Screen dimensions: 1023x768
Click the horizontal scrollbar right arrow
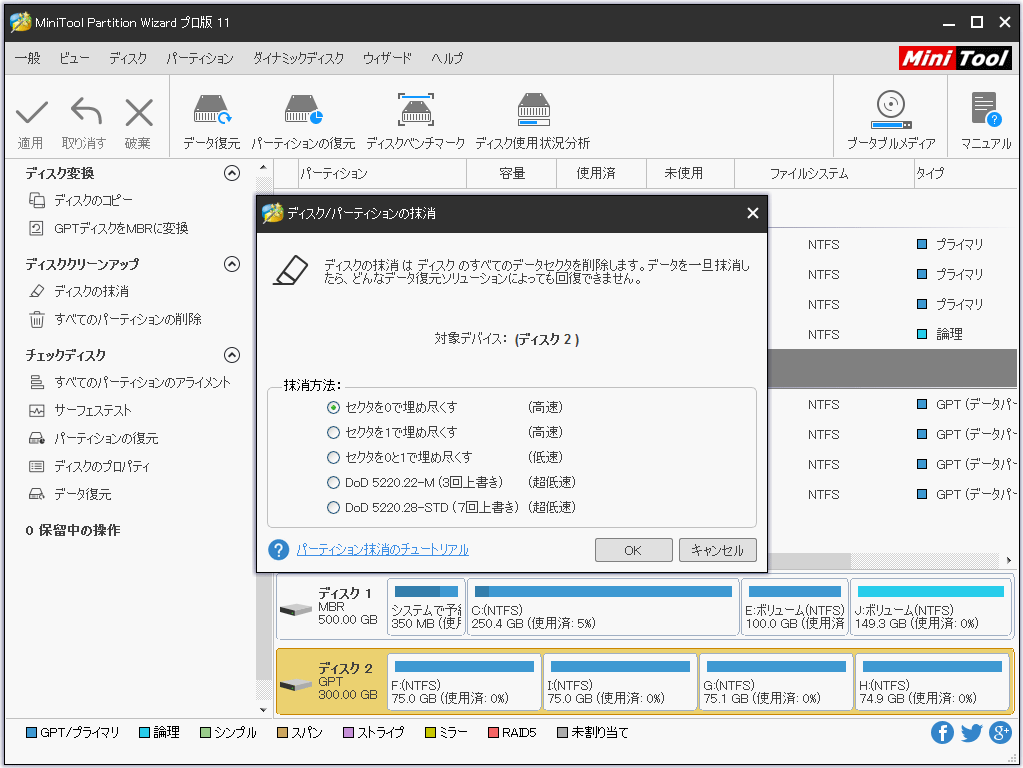coord(1009,561)
